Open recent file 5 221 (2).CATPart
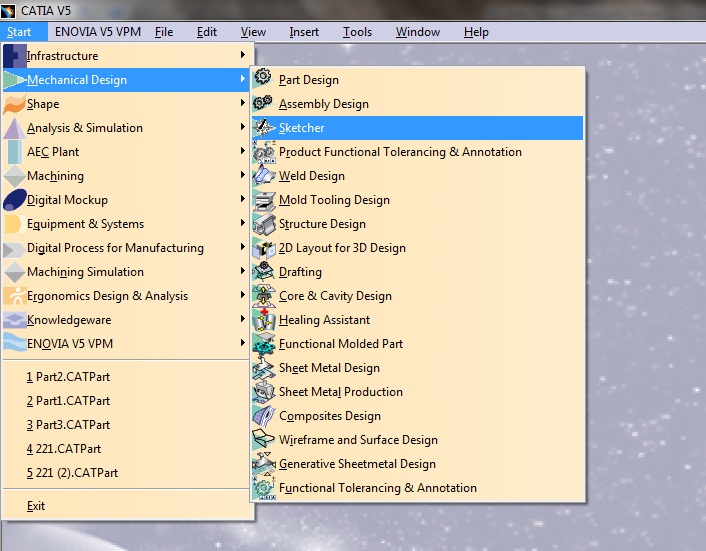 point(72,473)
